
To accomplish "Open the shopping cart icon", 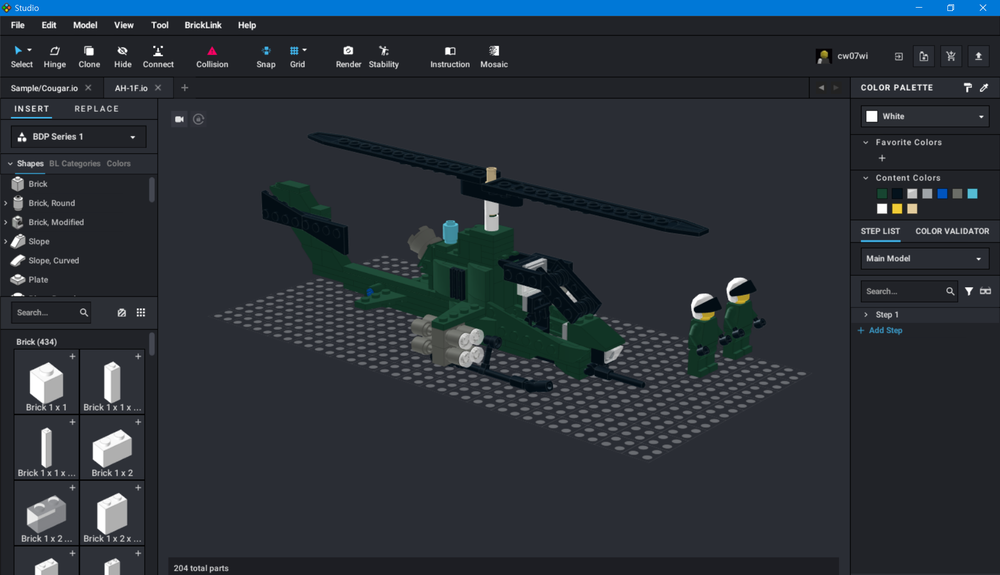I will 951,56.
